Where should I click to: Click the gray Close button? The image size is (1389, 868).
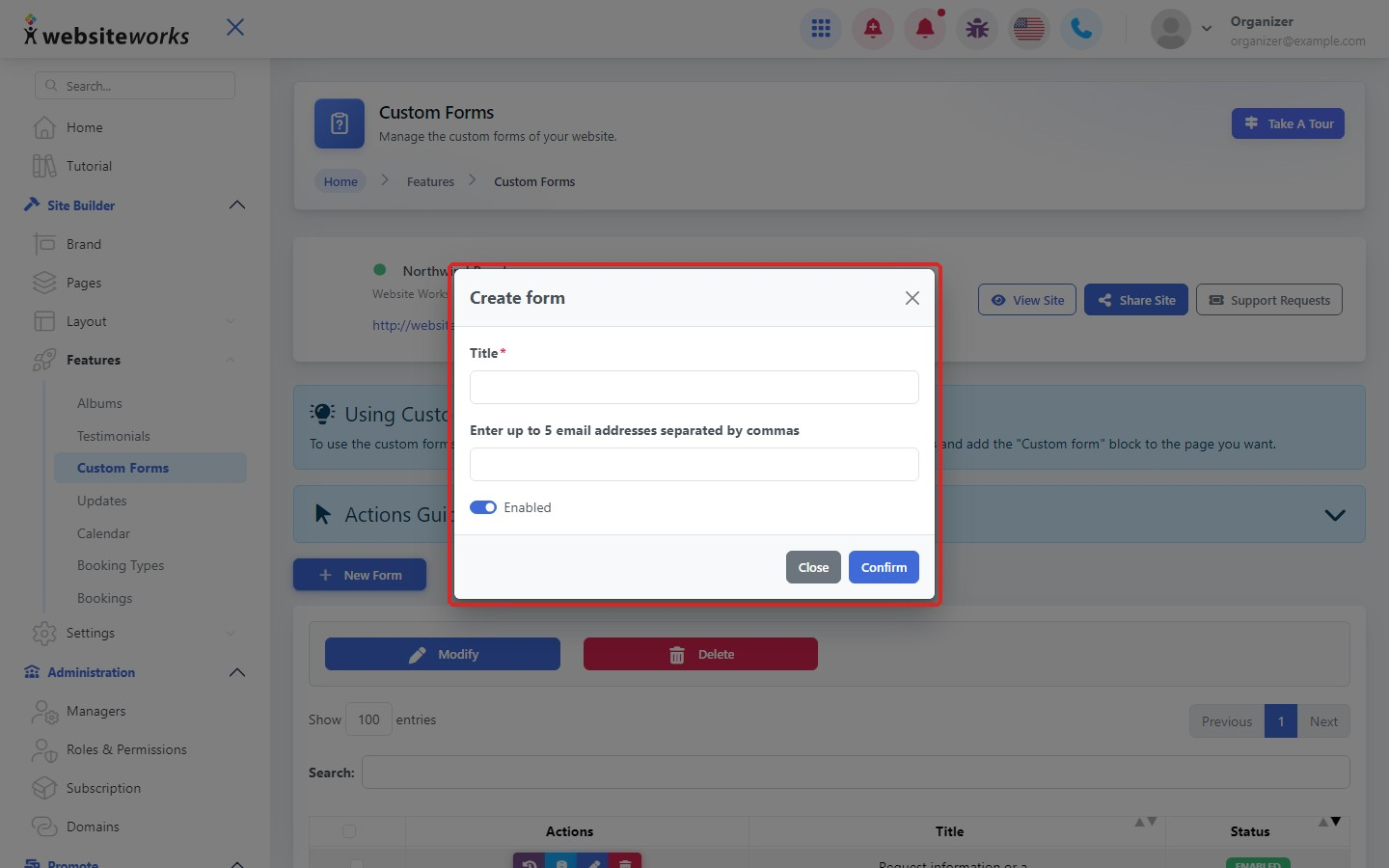click(x=813, y=567)
